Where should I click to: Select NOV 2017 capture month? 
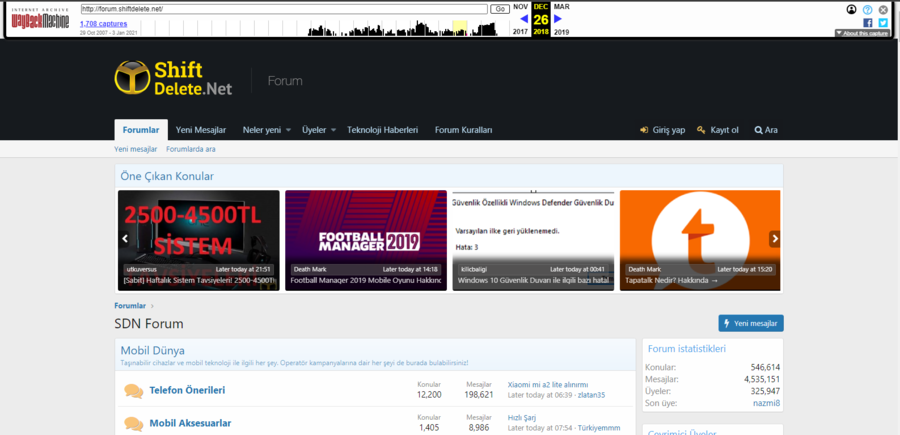(x=521, y=19)
